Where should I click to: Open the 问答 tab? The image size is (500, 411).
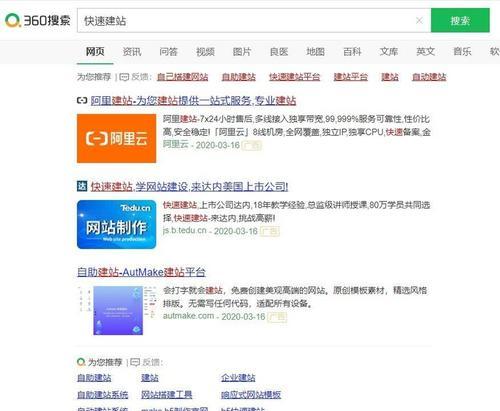pyautogui.click(x=168, y=52)
